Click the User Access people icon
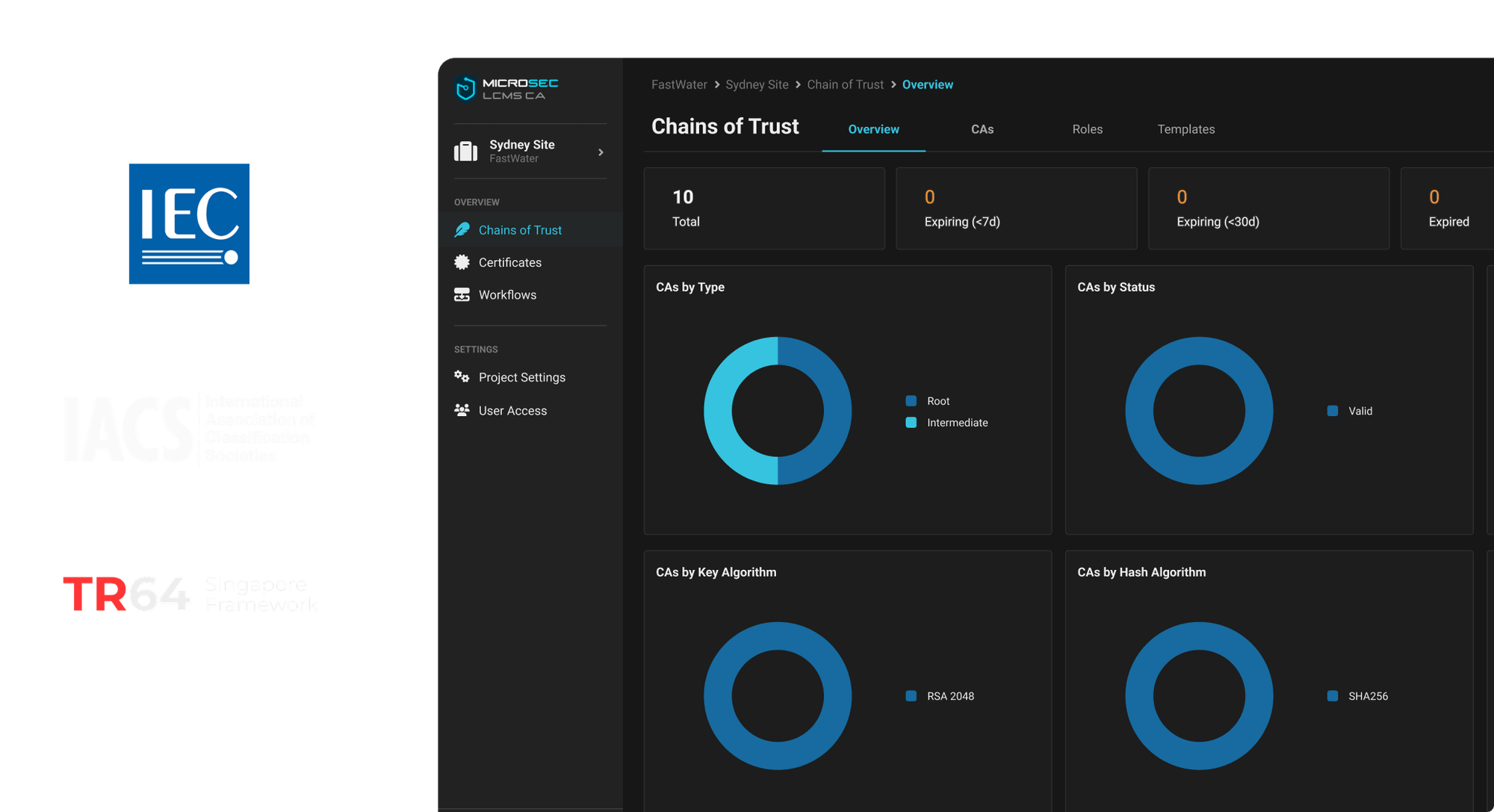The width and height of the screenshot is (1494, 812). (x=462, y=410)
